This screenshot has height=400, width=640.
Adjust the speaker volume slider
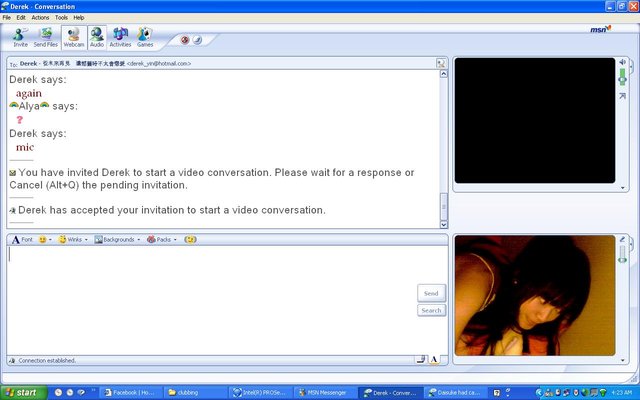(622, 80)
